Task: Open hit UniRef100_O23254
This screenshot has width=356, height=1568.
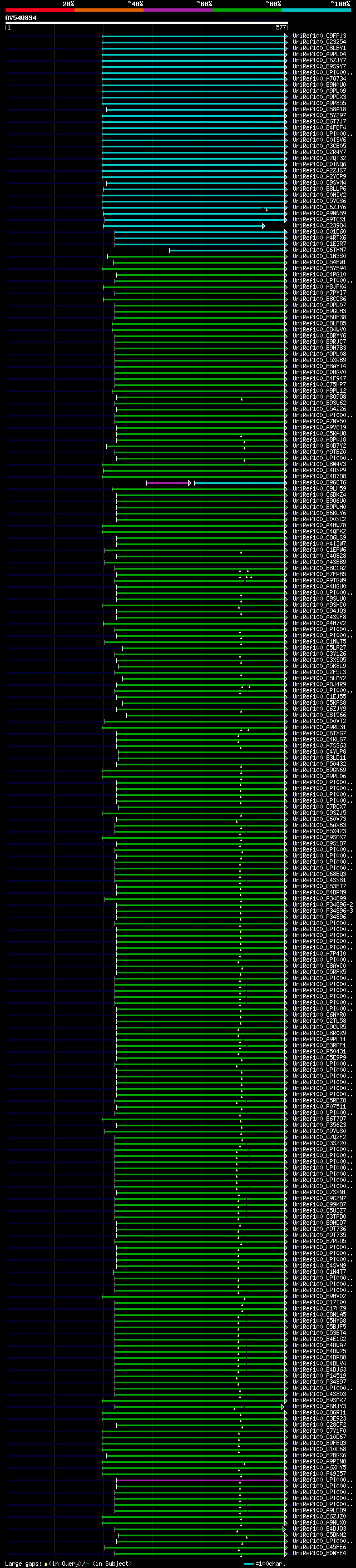Action: click(319, 42)
